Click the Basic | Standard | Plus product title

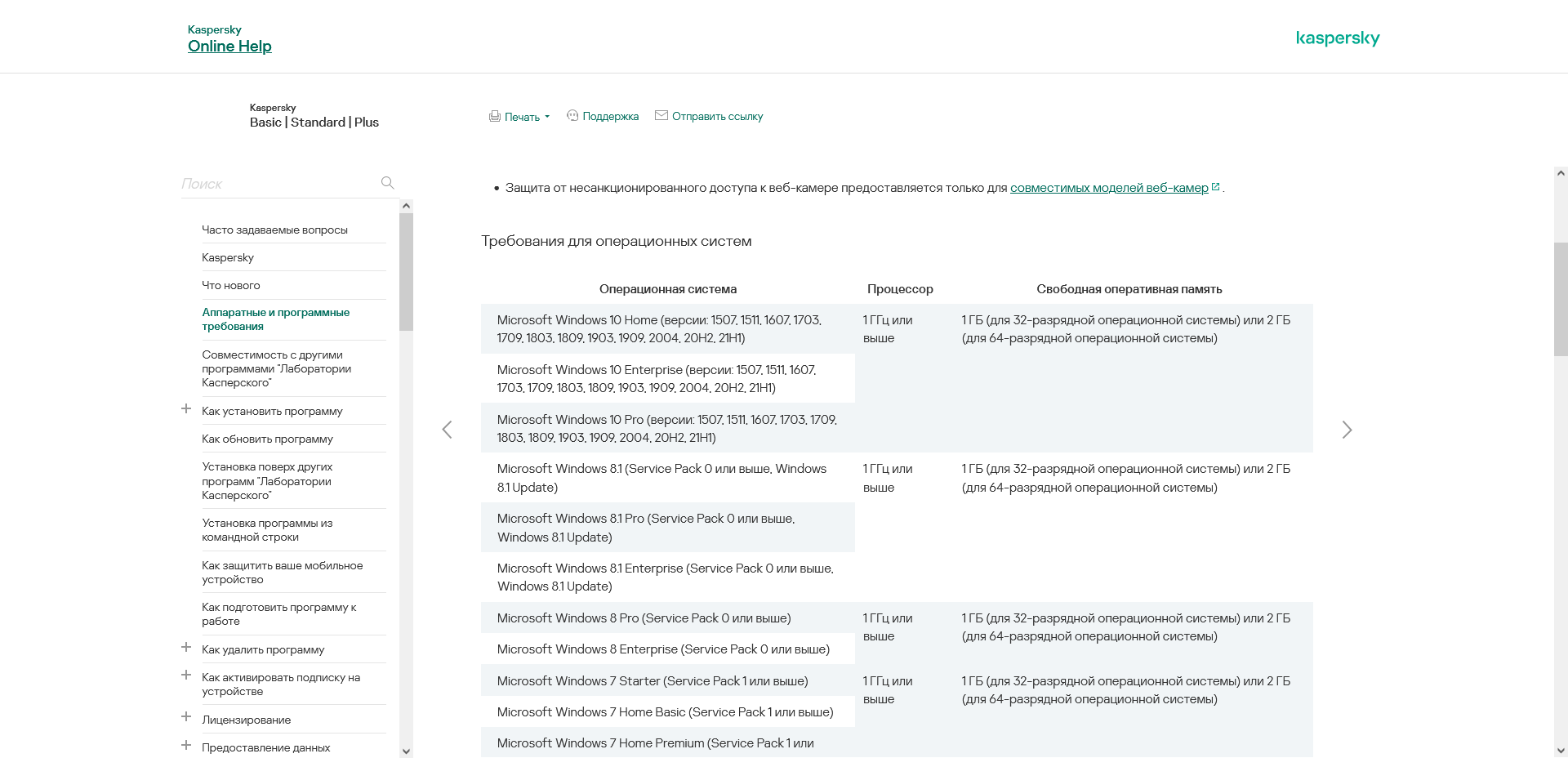coord(314,123)
